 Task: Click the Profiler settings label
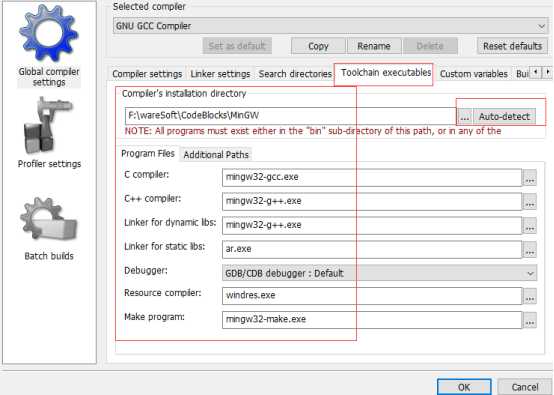pos(49,164)
